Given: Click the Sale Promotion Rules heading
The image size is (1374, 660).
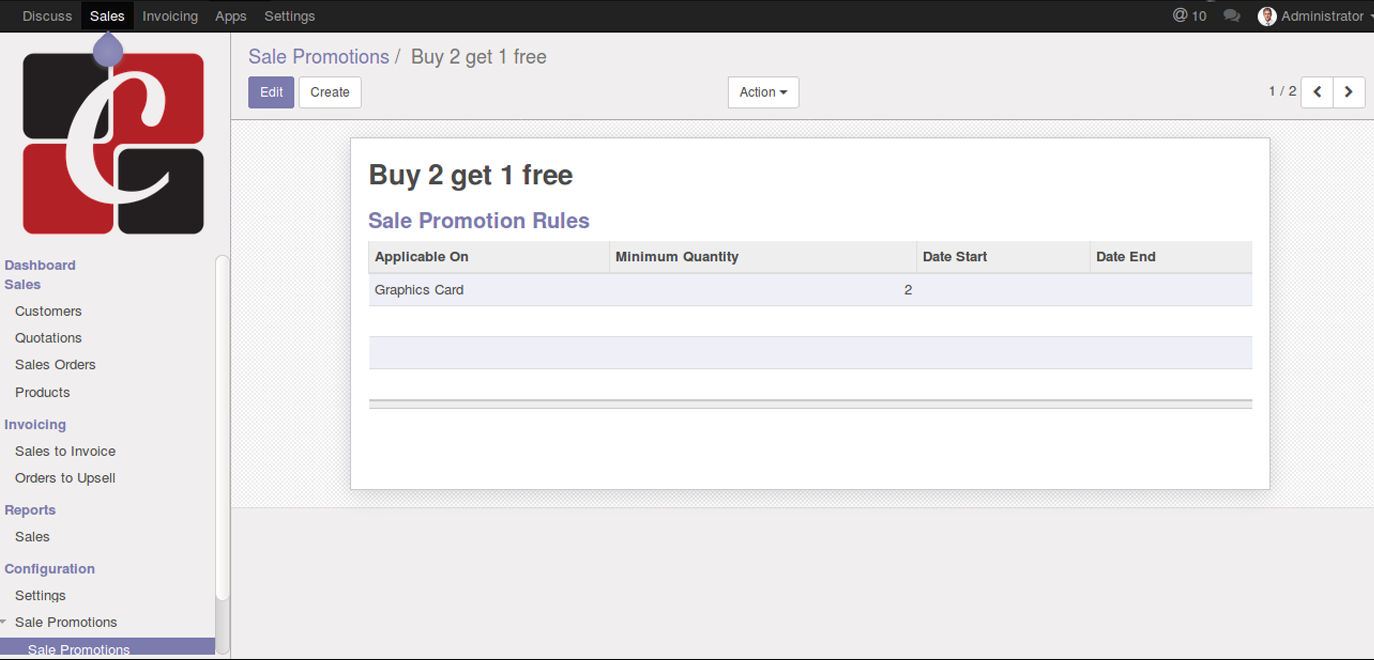Looking at the screenshot, I should [x=479, y=221].
